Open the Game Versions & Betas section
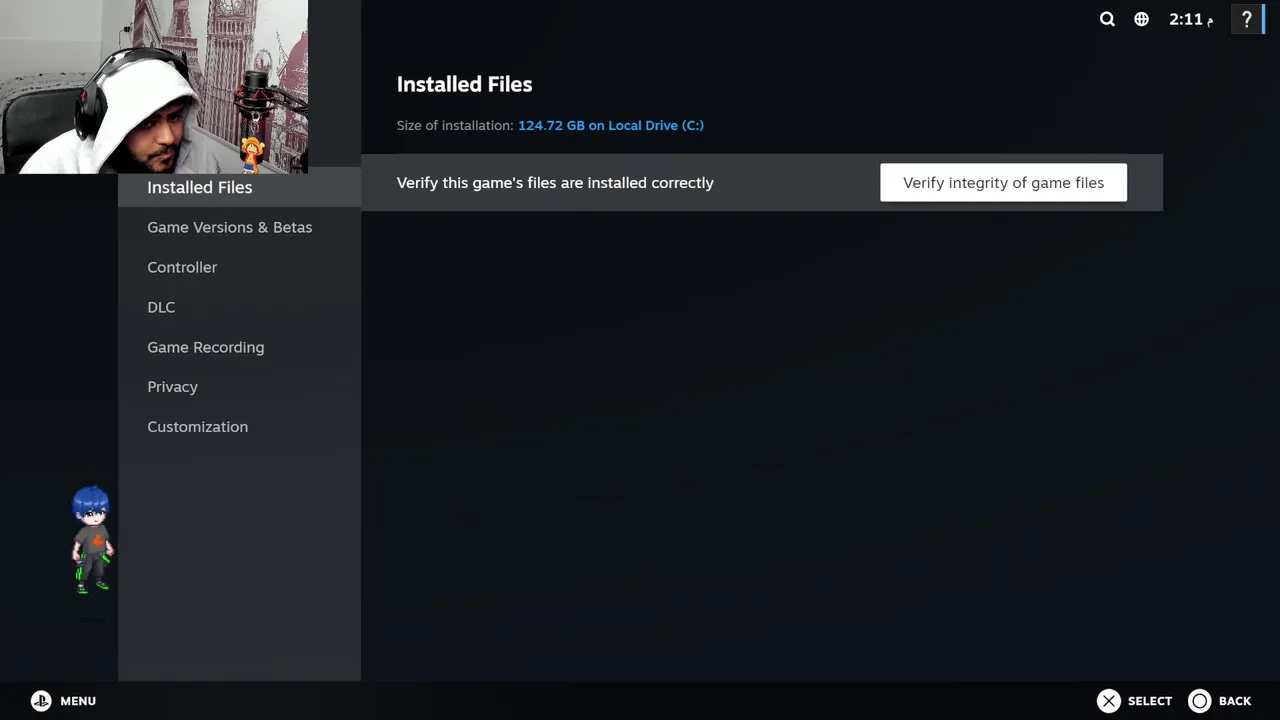 (x=230, y=227)
